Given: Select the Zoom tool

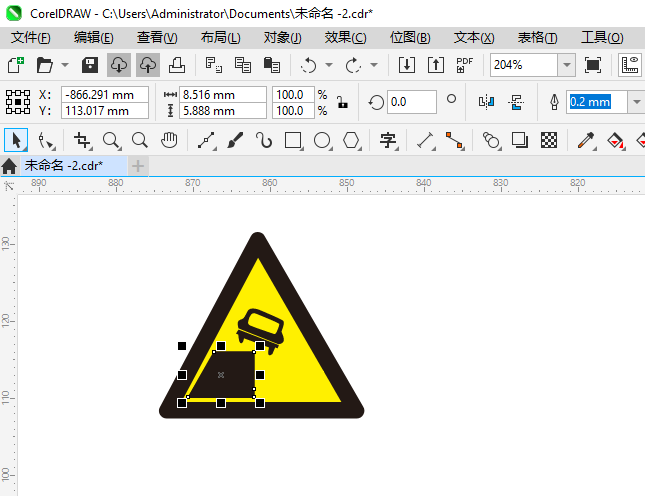Looking at the screenshot, I should pyautogui.click(x=111, y=140).
